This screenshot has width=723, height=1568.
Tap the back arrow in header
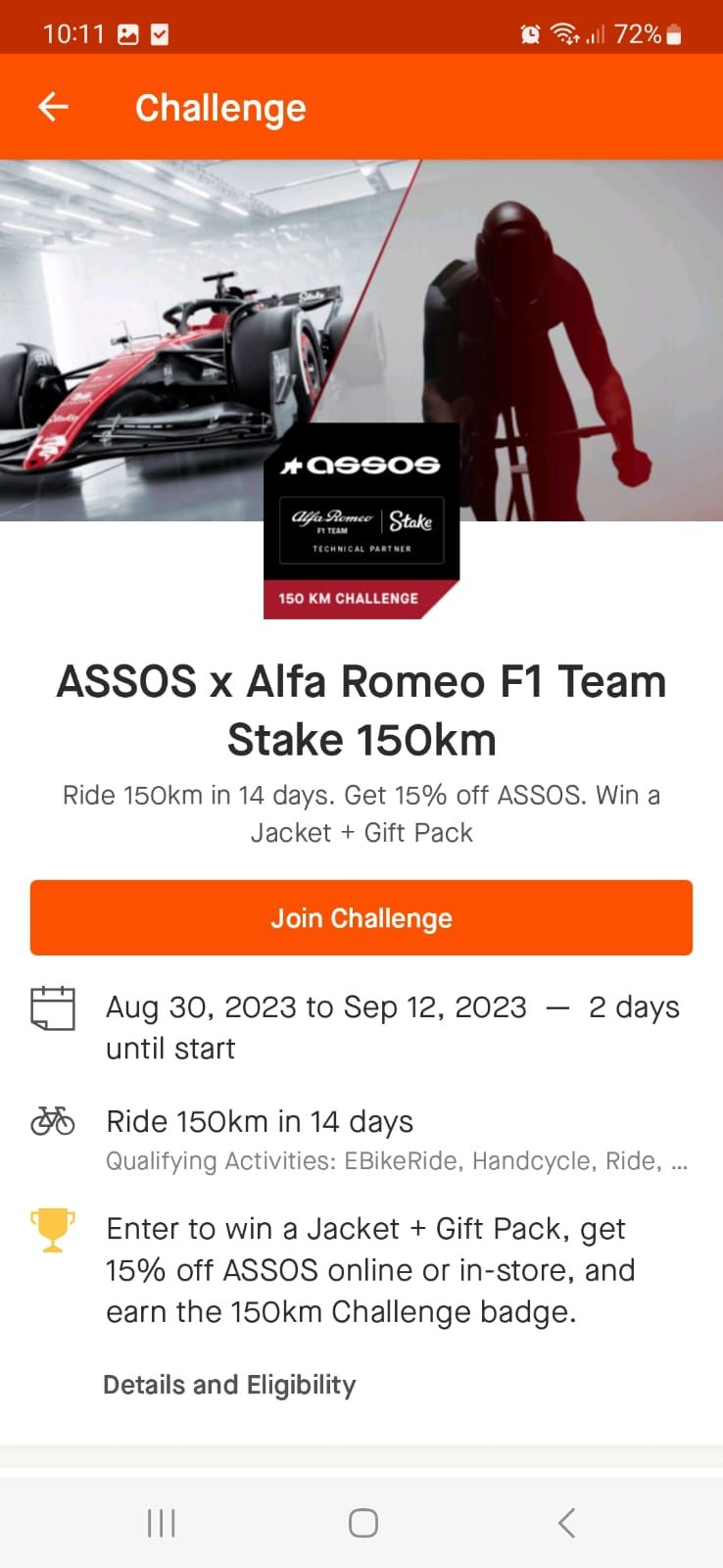point(53,107)
